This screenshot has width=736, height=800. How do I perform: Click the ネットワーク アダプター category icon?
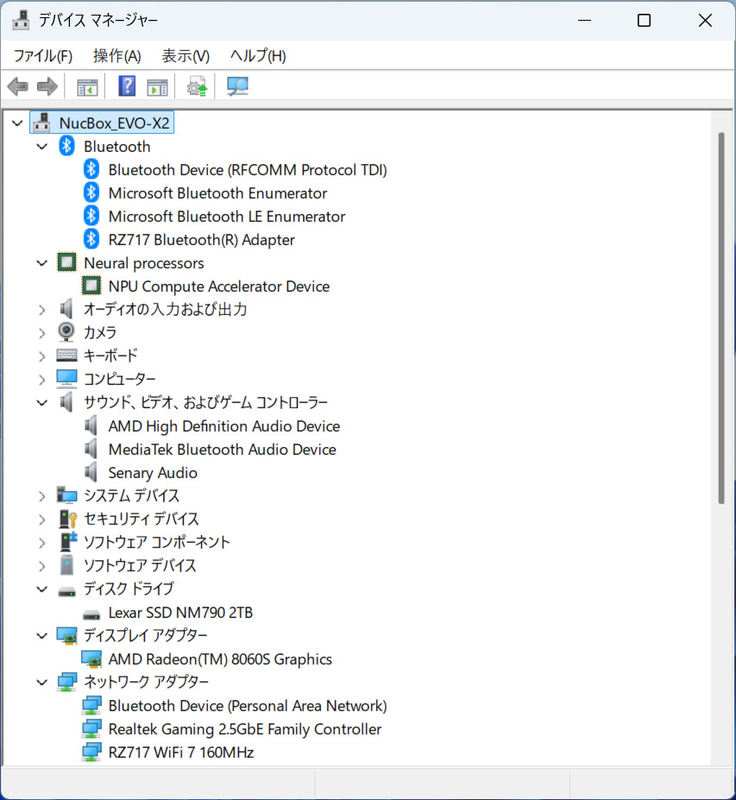[67, 682]
